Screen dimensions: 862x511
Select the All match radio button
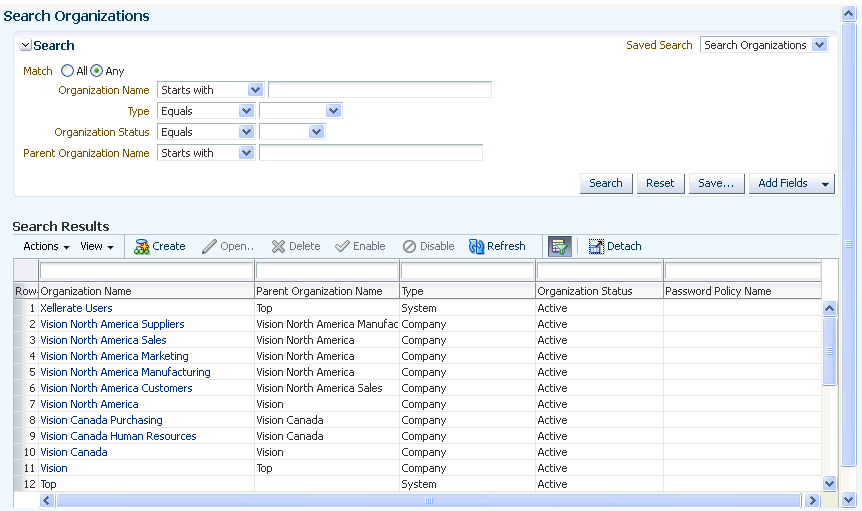click(x=67, y=70)
